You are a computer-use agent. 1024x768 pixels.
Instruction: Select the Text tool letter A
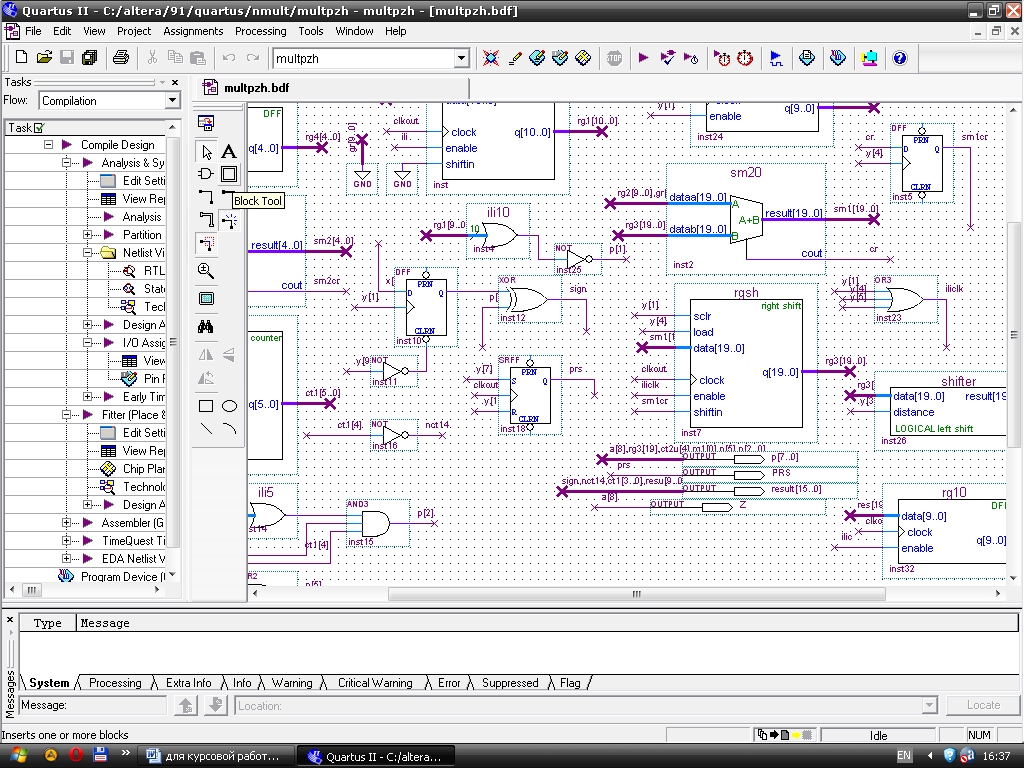point(229,152)
